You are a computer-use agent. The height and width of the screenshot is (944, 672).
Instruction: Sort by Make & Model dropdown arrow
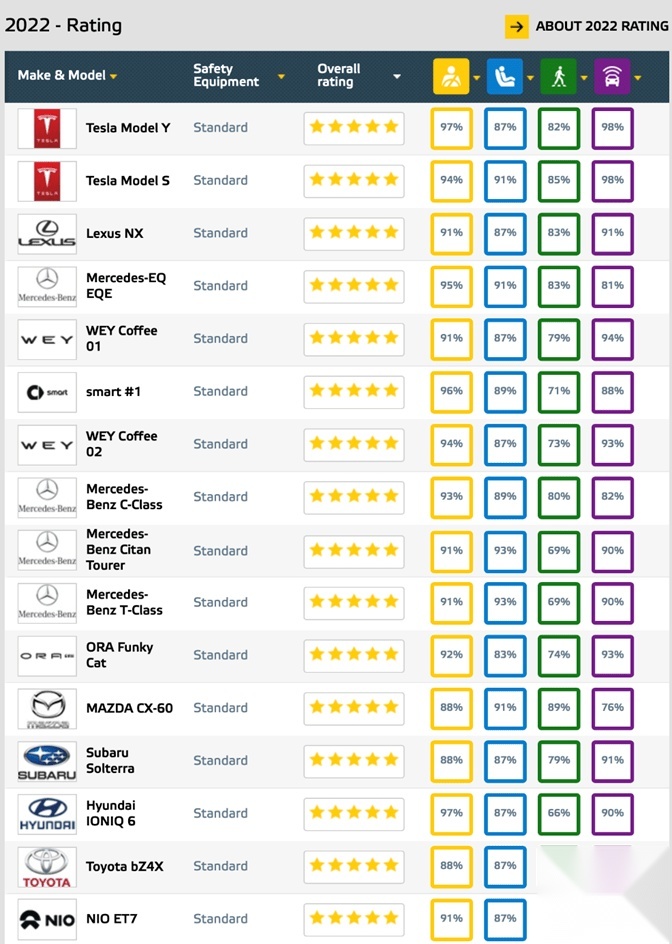pyautogui.click(x=113, y=76)
